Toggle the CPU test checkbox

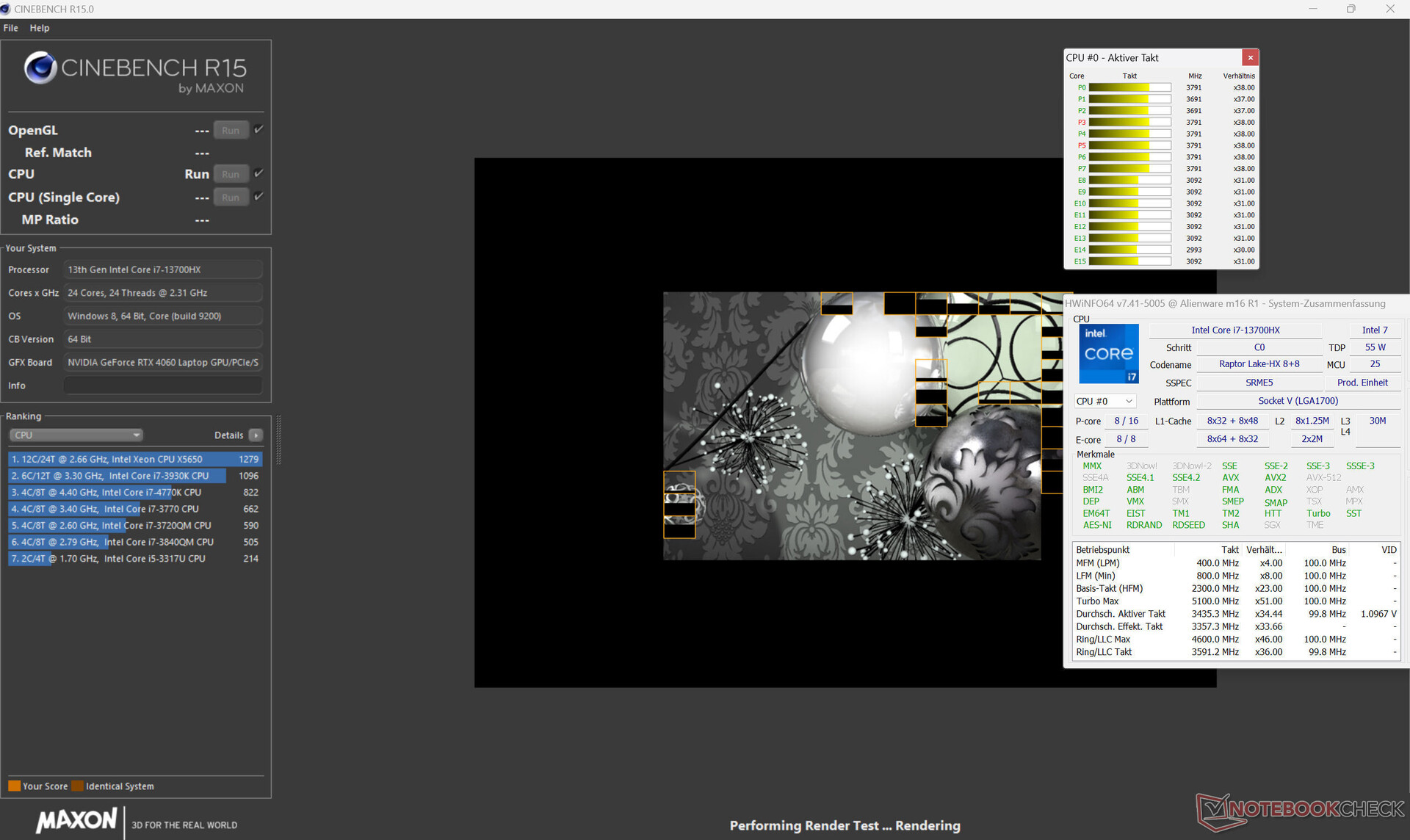[x=258, y=174]
